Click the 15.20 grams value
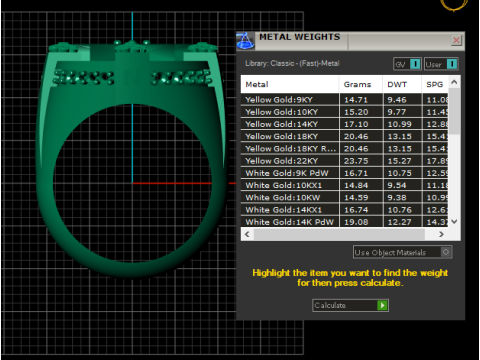The width and height of the screenshot is (480, 360). 356,112
